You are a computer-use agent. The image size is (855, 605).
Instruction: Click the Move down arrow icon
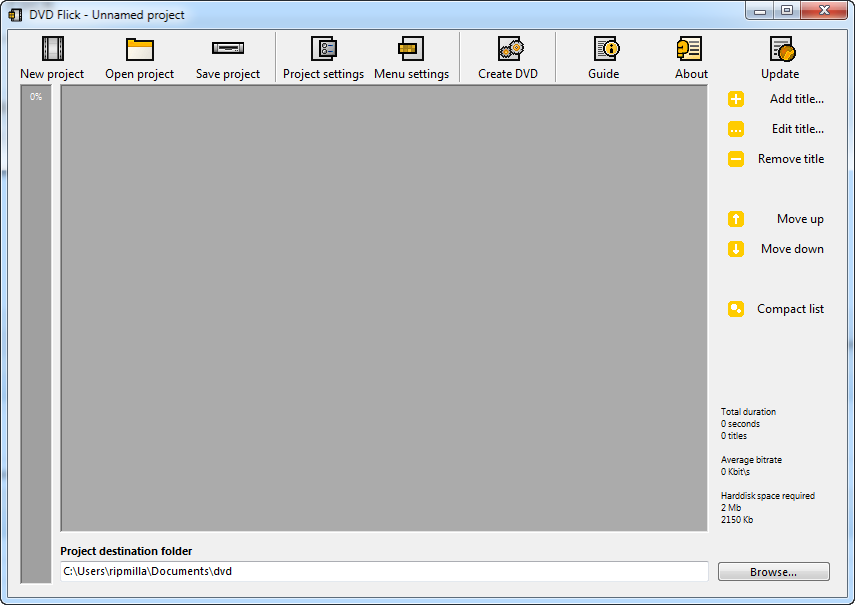tap(736, 249)
